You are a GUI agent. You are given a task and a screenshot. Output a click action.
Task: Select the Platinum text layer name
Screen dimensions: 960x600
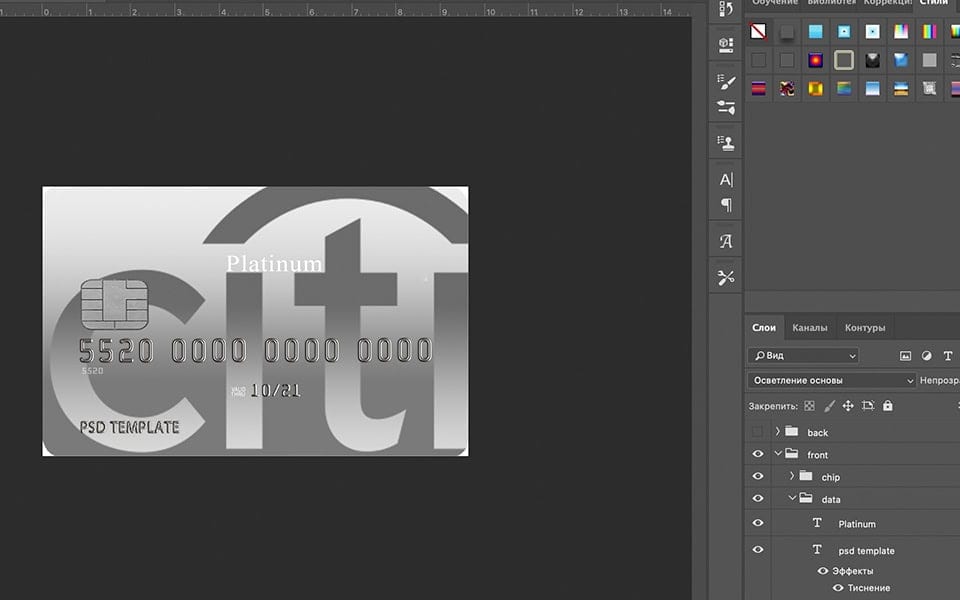(857, 524)
